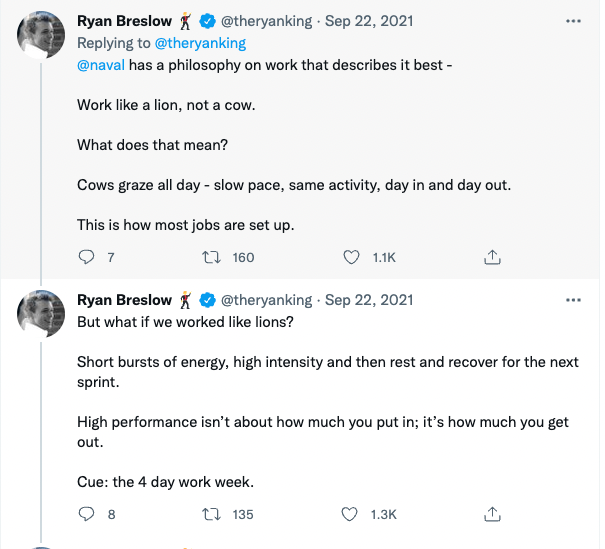The image size is (605, 549).
Task: Click Ryan Breslow's avatar on second tweet
Action: point(41,315)
